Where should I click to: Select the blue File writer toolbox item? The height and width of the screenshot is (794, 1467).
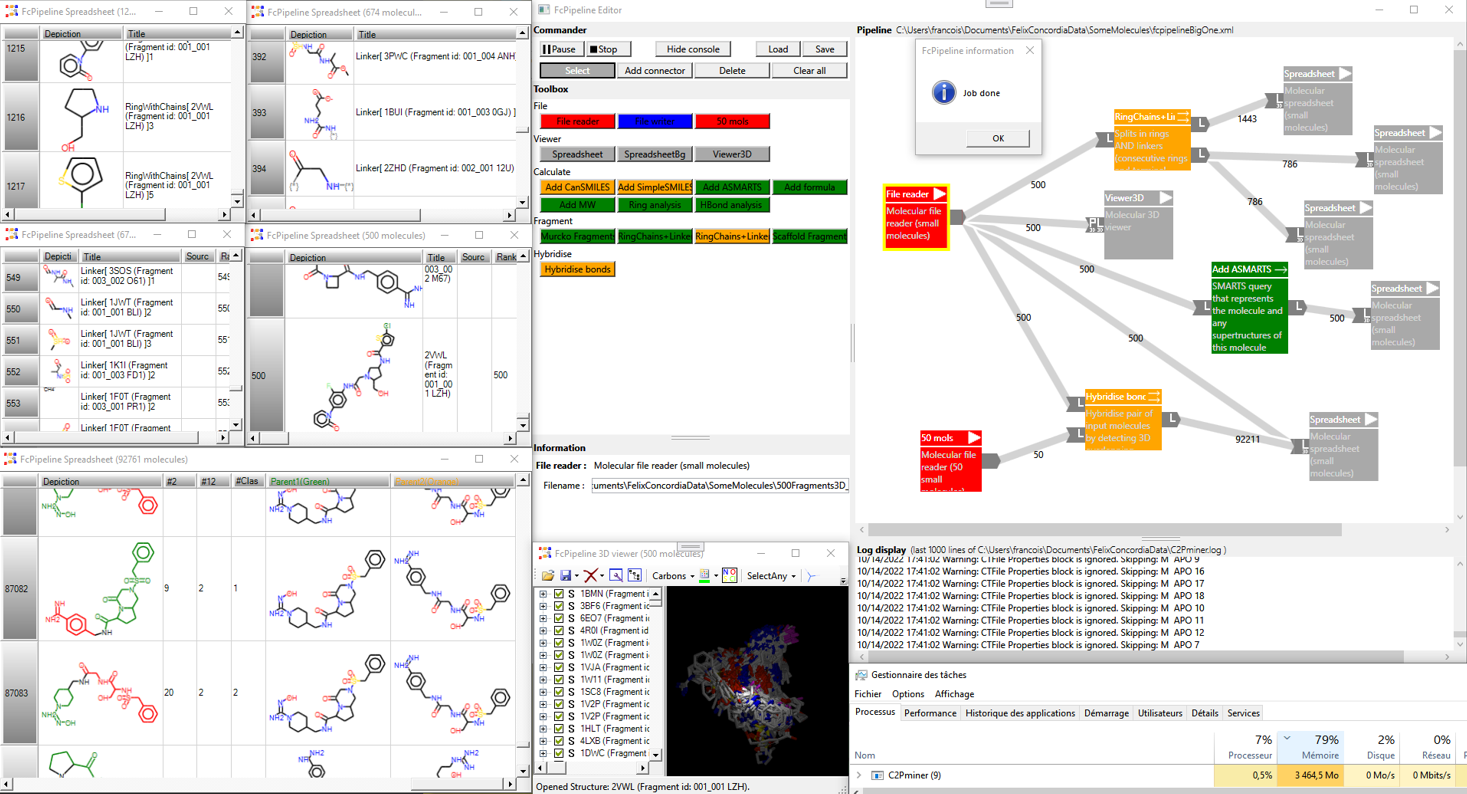coord(654,121)
